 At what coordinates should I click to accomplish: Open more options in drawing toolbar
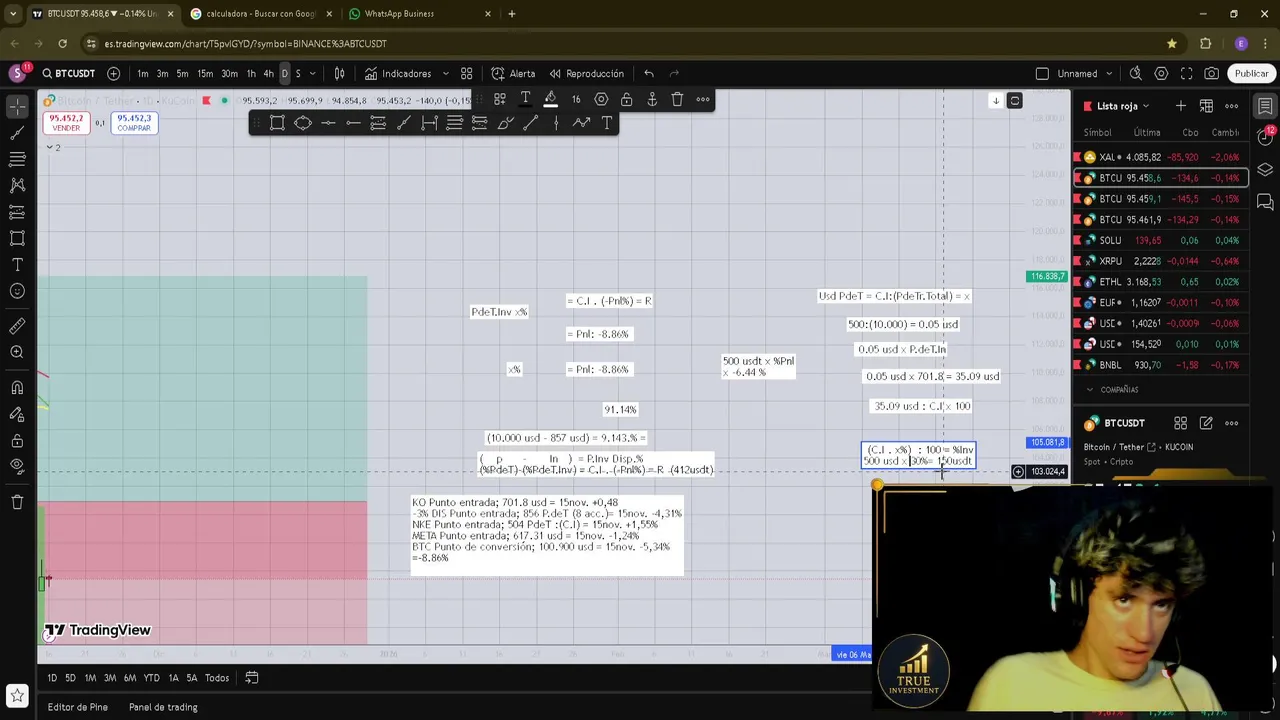(x=703, y=99)
